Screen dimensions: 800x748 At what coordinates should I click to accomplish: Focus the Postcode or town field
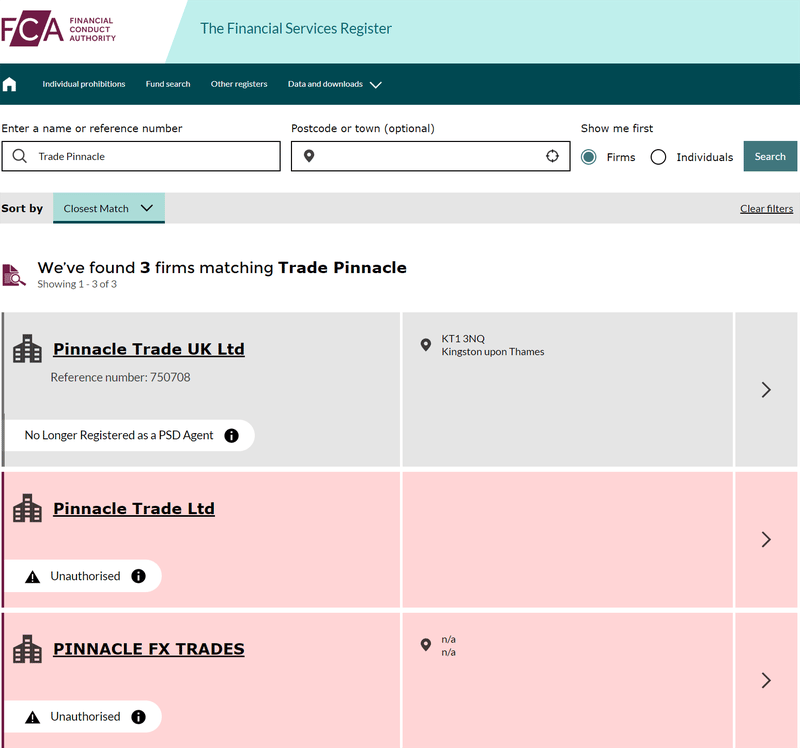pos(431,156)
